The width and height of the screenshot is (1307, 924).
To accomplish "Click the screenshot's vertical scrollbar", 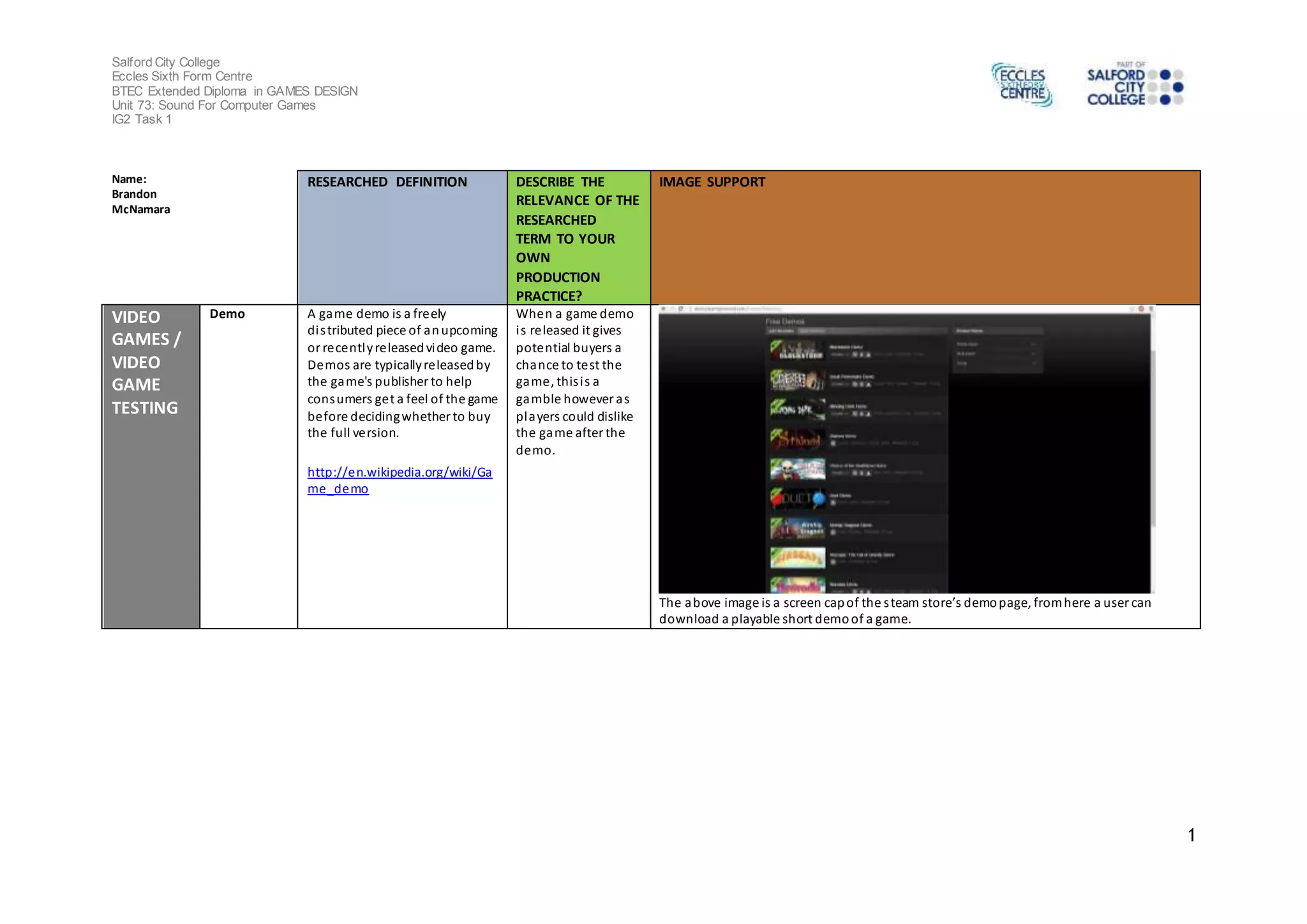I will (x=1153, y=437).
